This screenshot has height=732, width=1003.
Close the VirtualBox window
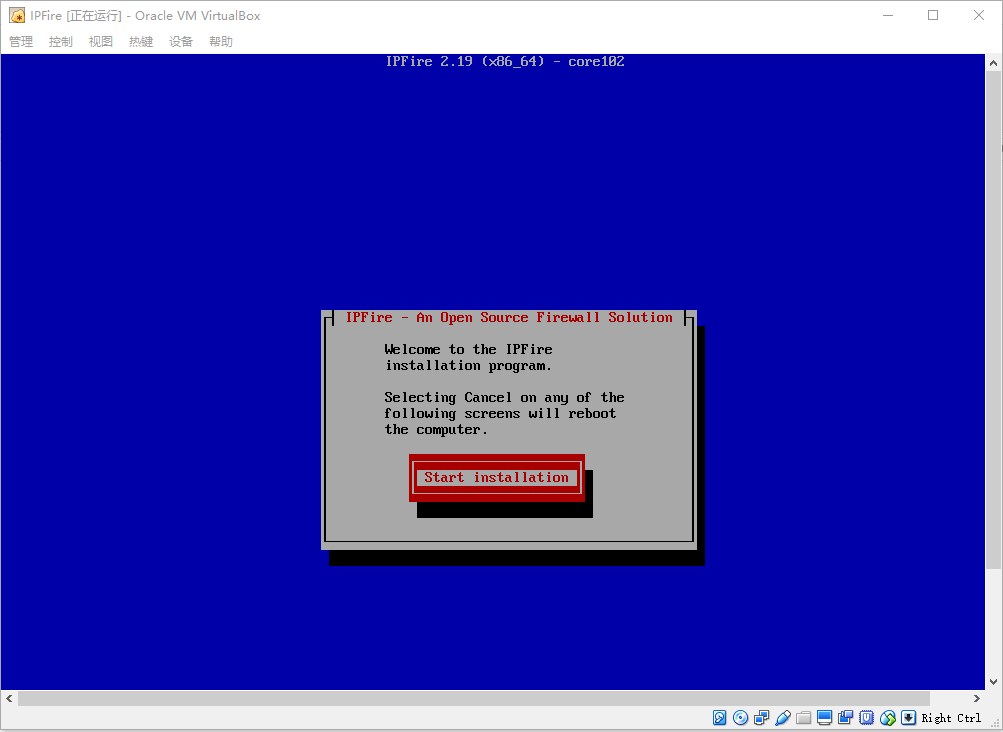coord(979,15)
